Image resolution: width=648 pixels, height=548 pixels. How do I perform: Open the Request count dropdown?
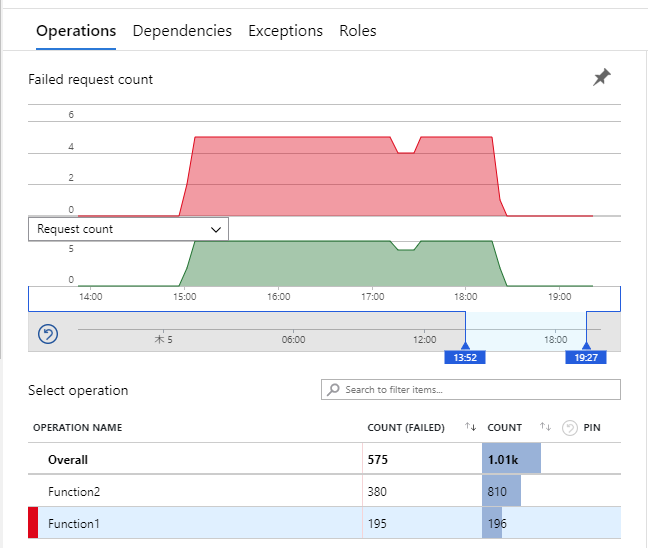(128, 229)
